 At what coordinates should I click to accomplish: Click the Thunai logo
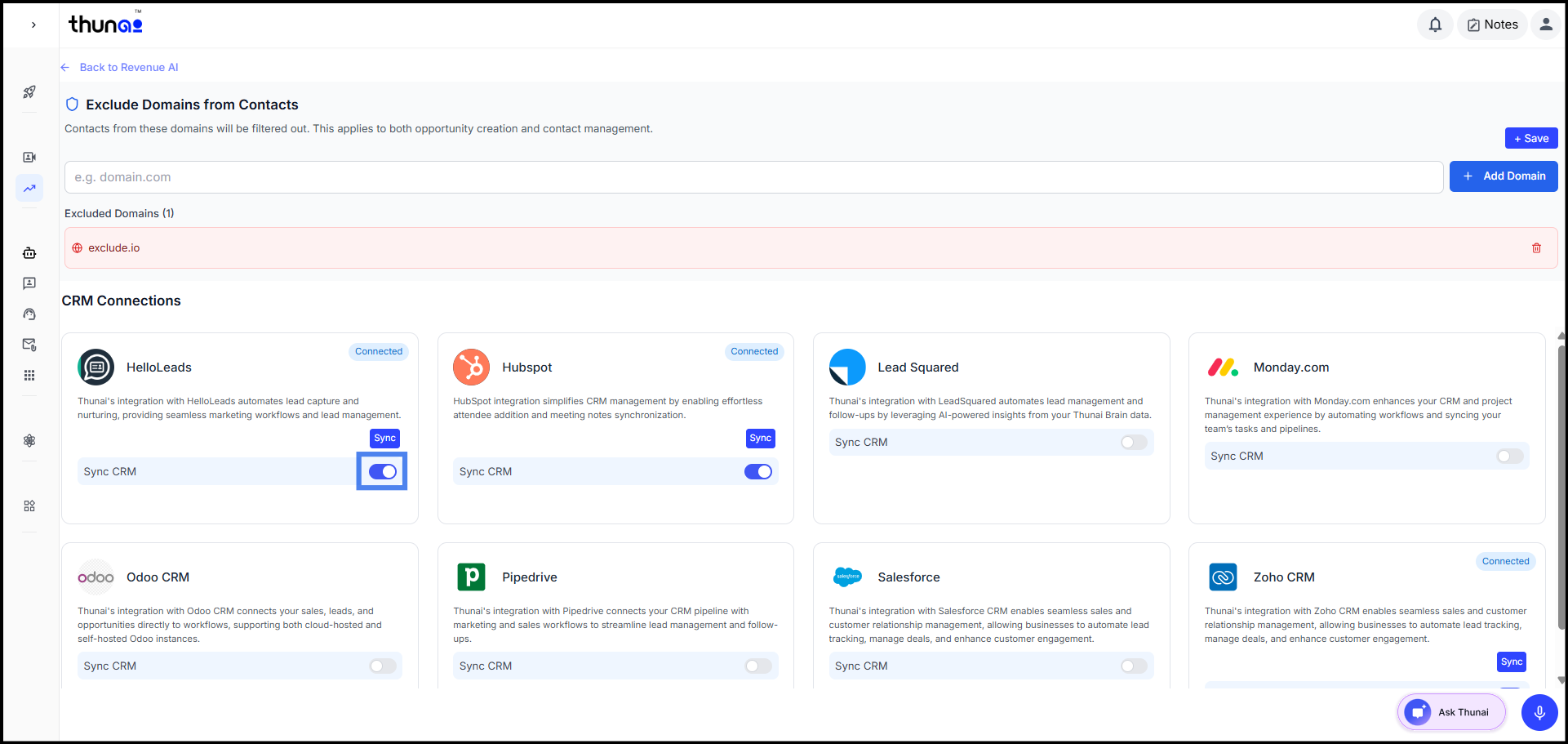(105, 24)
